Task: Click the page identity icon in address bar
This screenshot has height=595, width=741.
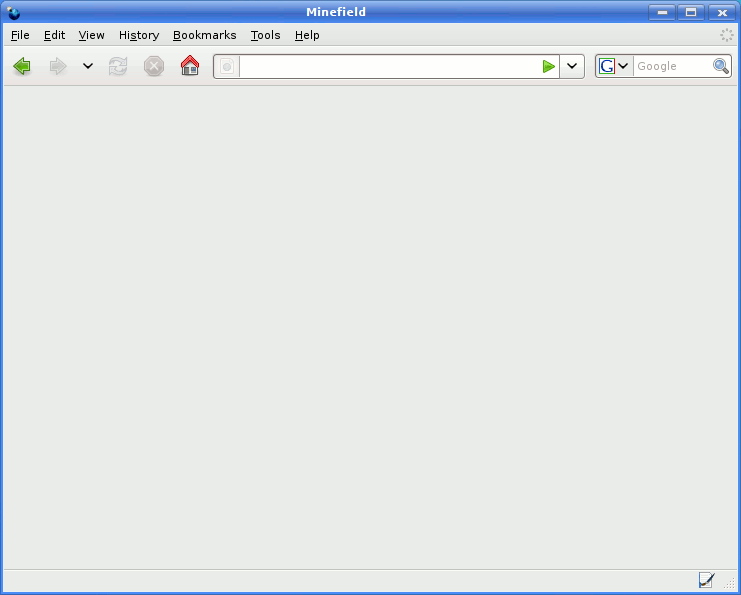Action: click(x=227, y=67)
